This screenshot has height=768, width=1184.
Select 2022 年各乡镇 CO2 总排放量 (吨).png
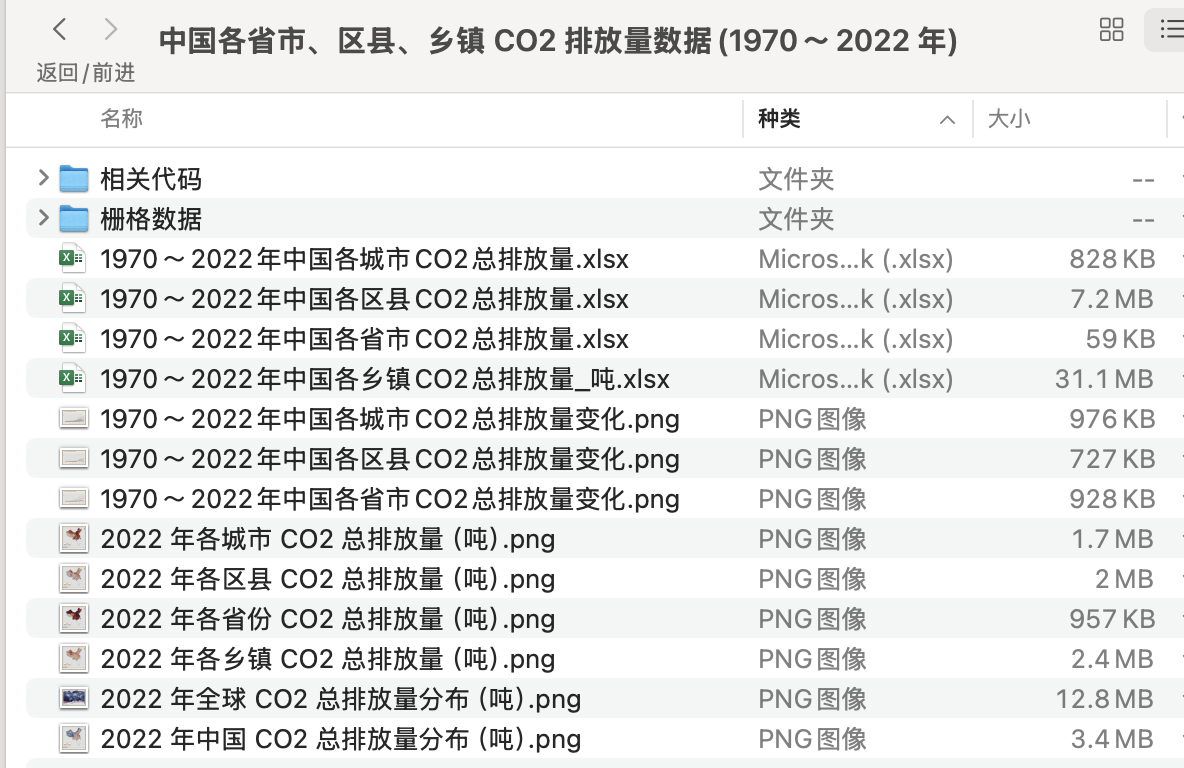(x=328, y=659)
